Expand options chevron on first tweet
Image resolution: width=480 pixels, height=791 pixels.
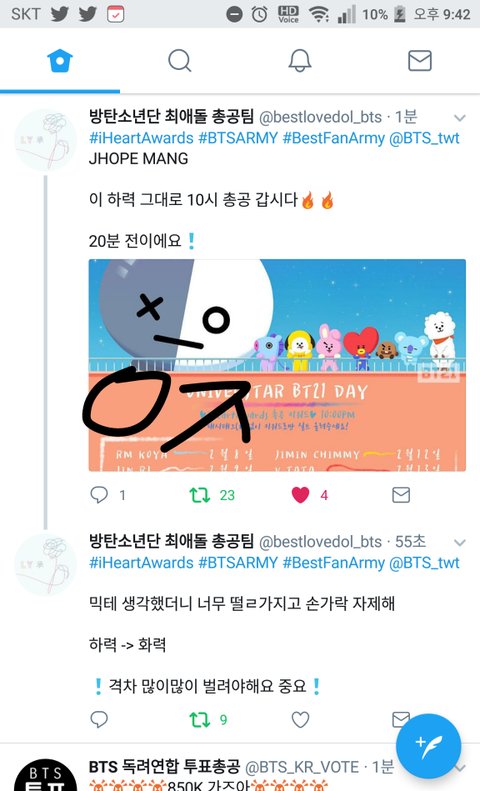pyautogui.click(x=459, y=118)
